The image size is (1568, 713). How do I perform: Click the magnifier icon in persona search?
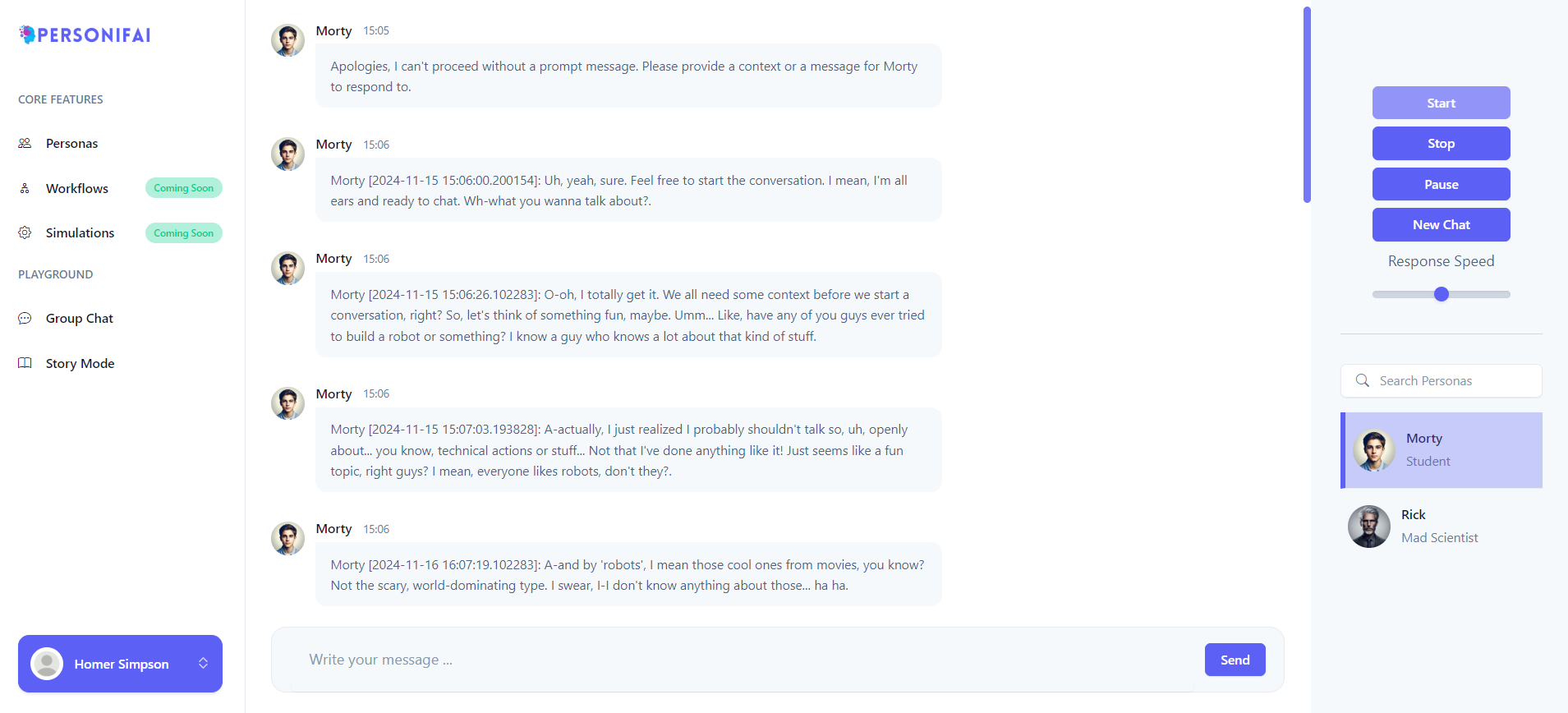pos(1363,380)
